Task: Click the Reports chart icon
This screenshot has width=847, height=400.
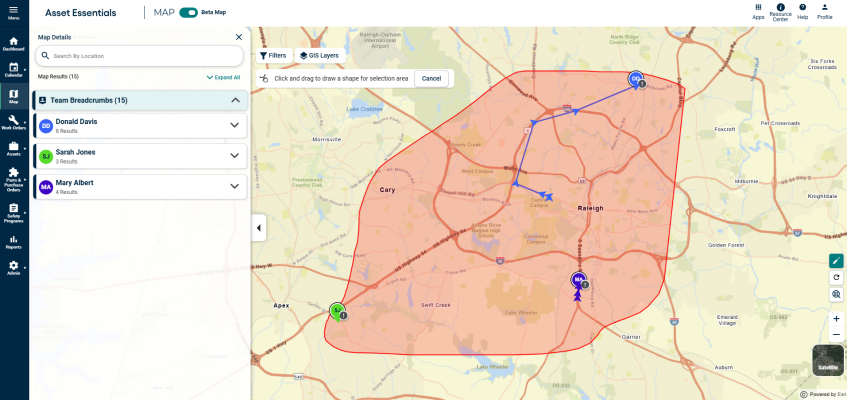Action: pyautogui.click(x=14, y=241)
